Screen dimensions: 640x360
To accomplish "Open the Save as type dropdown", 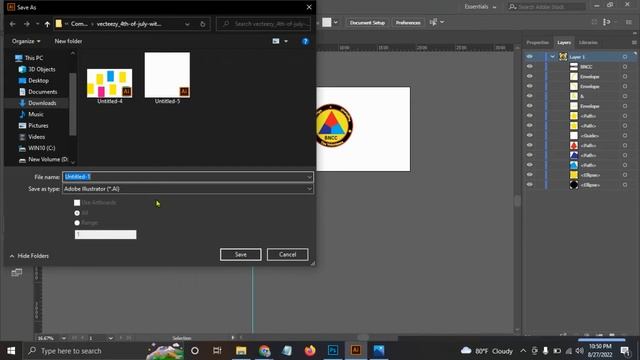I will click(309, 189).
